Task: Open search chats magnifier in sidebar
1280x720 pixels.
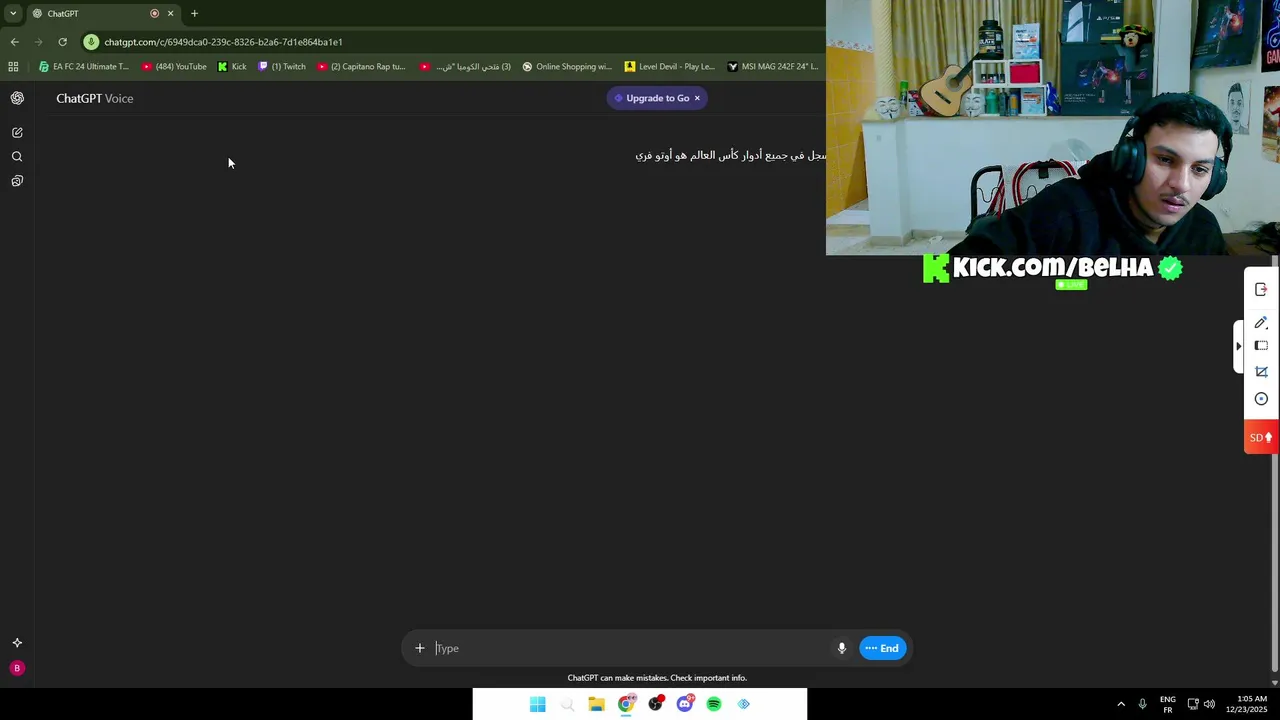Action: pyautogui.click(x=17, y=157)
